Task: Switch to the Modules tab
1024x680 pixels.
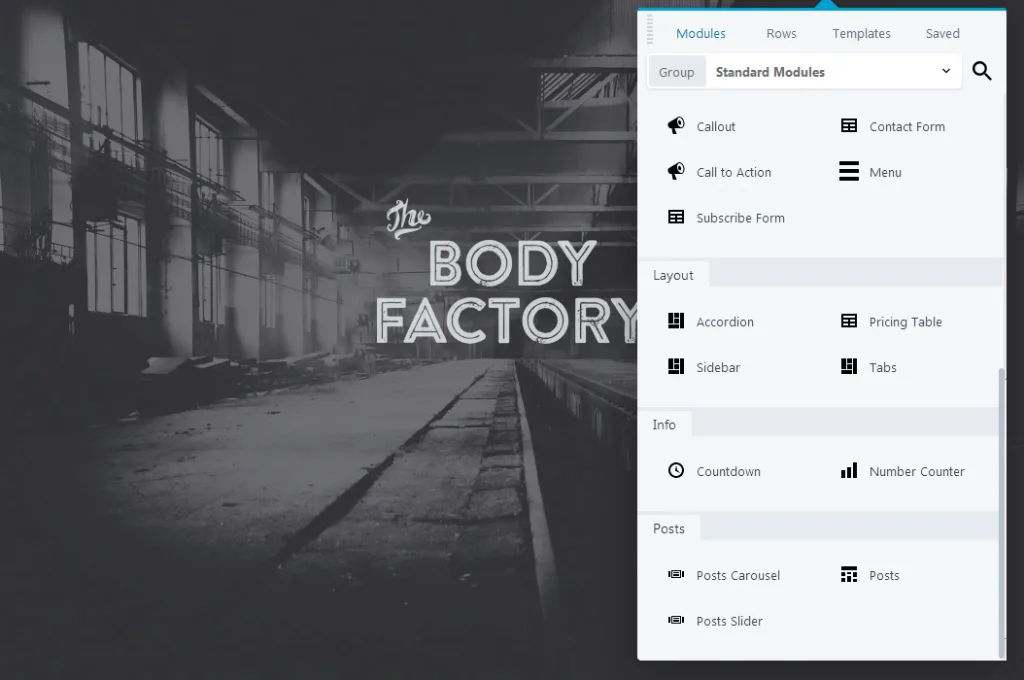Action: 701,33
